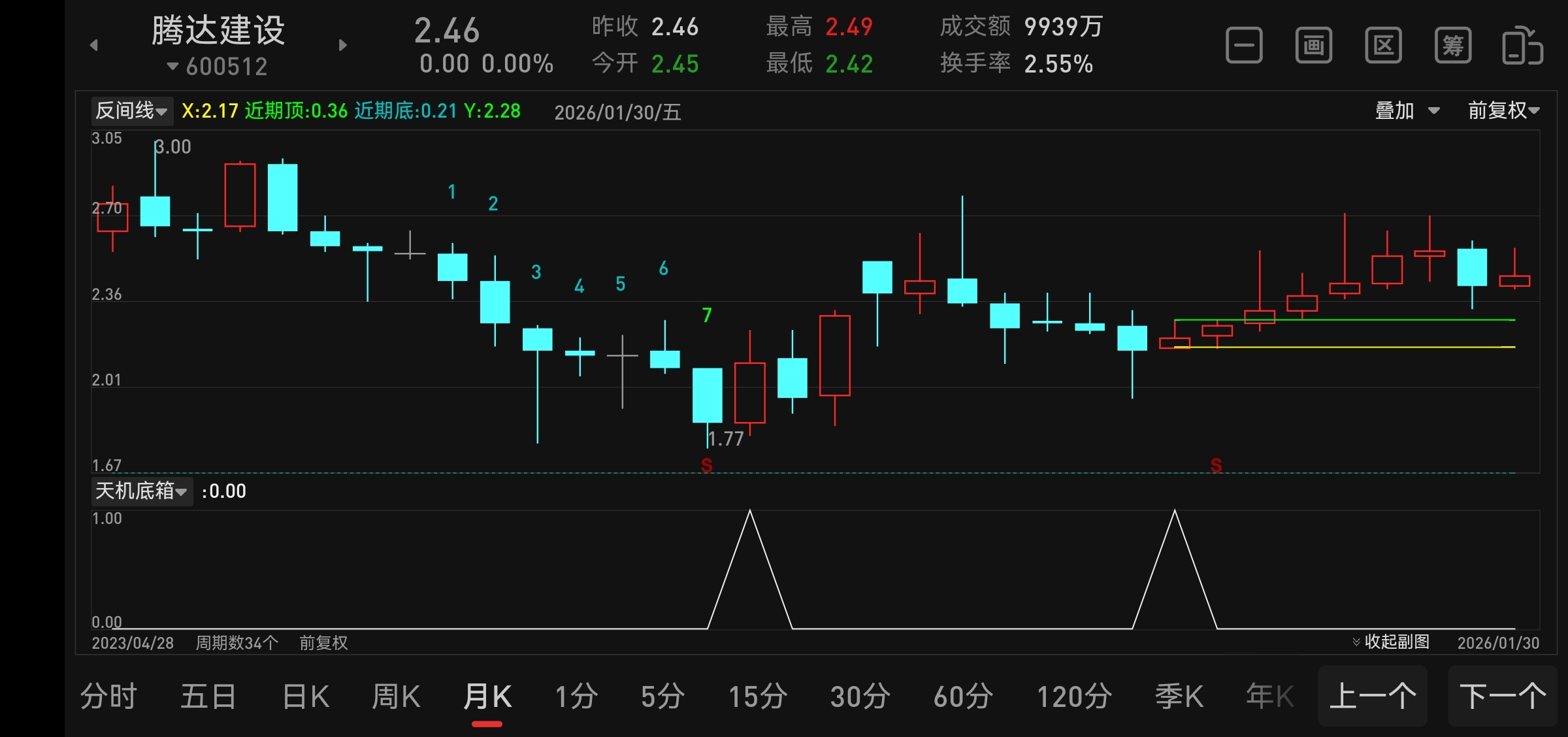
Task: Open the 天机底箱 sub-indicator dropdown
Action: [x=141, y=491]
